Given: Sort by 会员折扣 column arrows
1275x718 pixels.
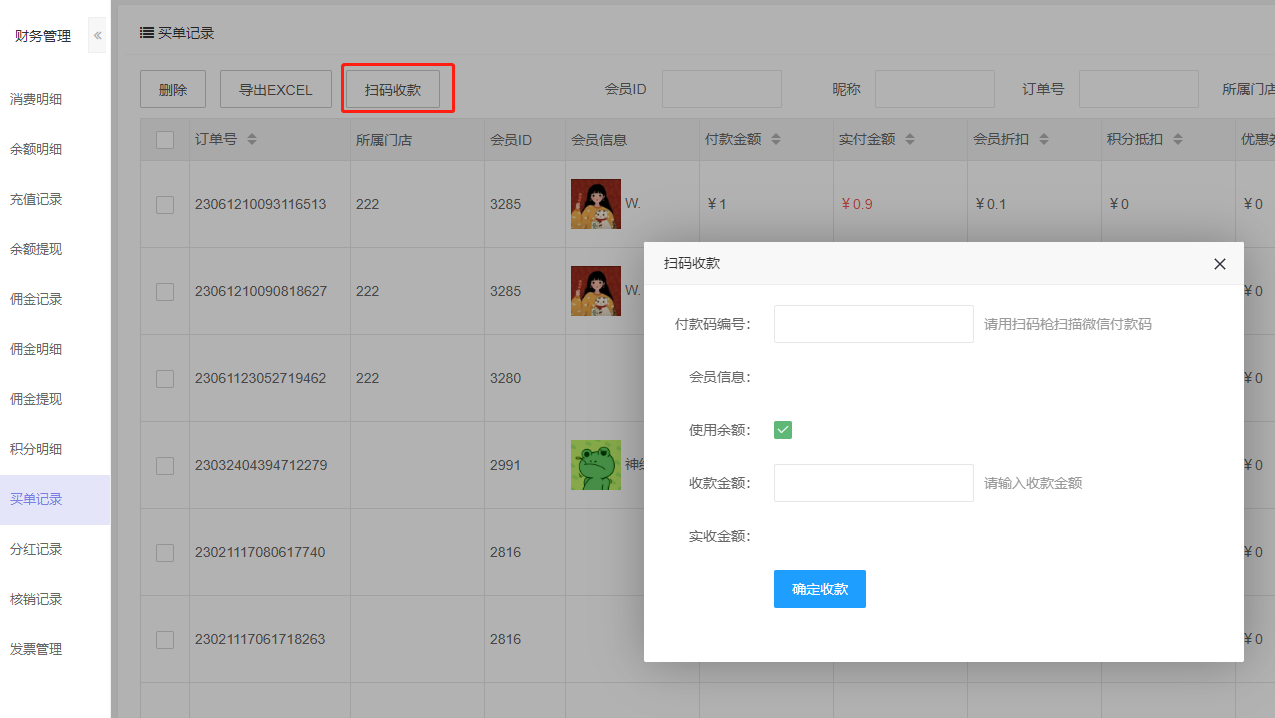Looking at the screenshot, I should coord(1044,140).
